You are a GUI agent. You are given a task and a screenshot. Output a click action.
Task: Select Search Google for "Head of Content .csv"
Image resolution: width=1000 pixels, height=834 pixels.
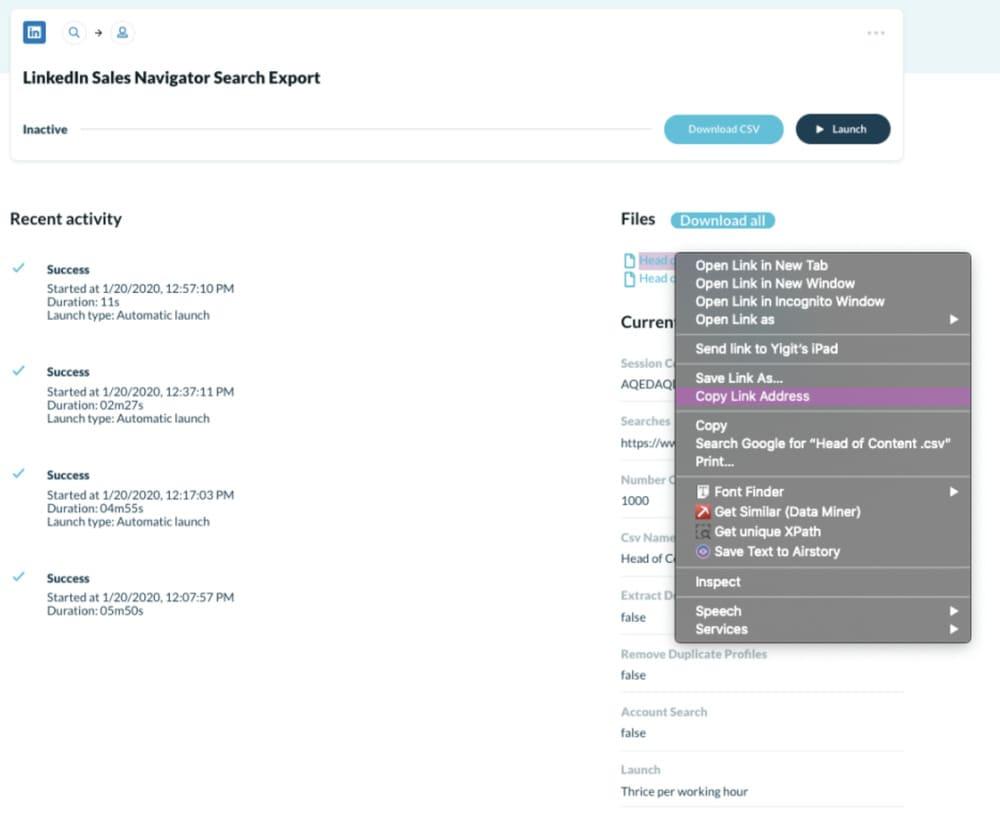click(823, 443)
